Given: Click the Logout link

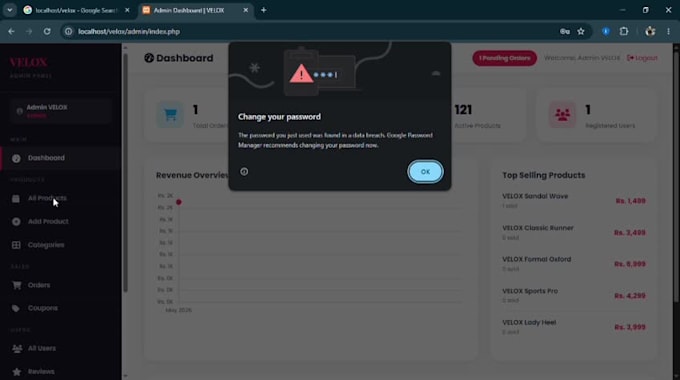Looking at the screenshot, I should (642, 58).
